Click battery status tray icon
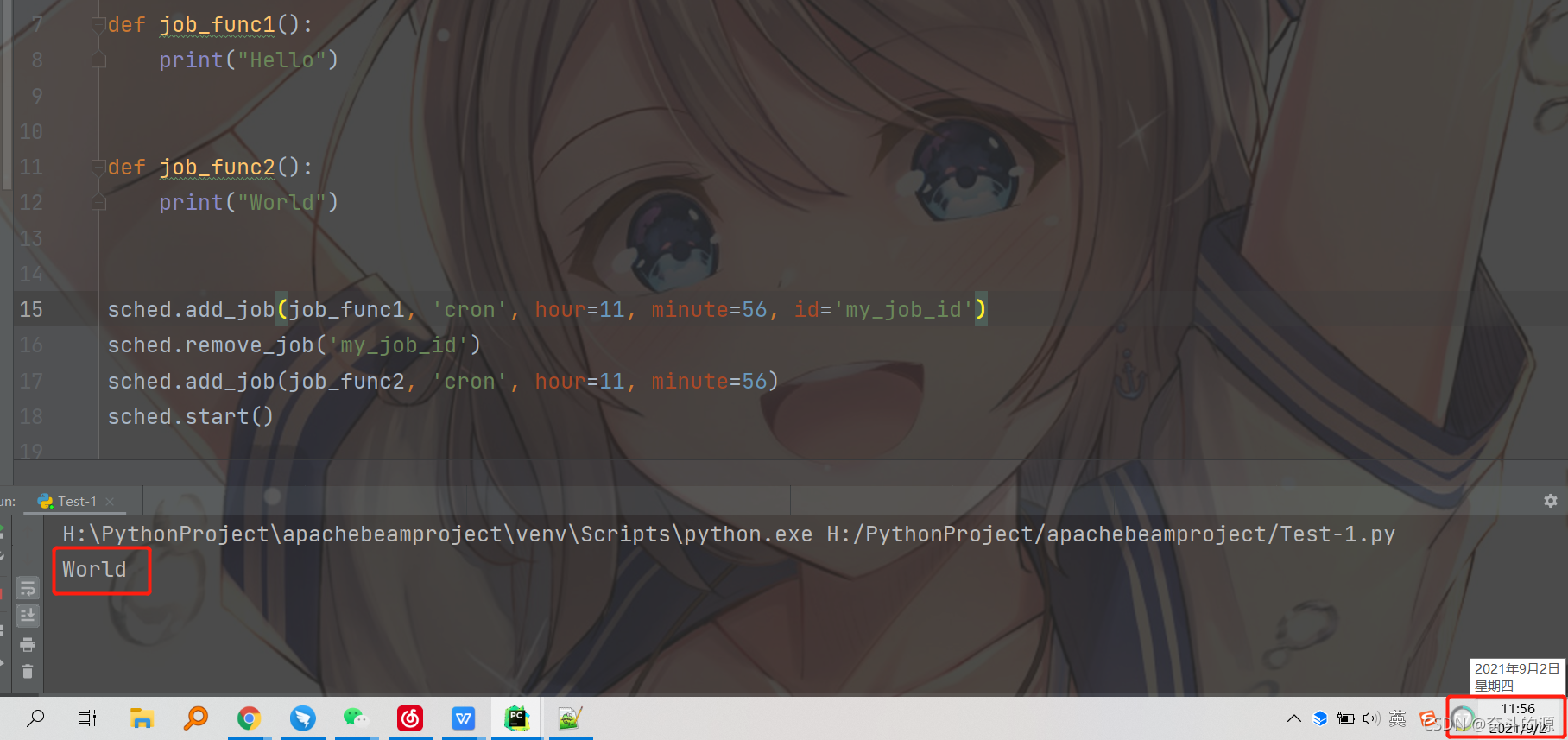 pyautogui.click(x=1345, y=718)
